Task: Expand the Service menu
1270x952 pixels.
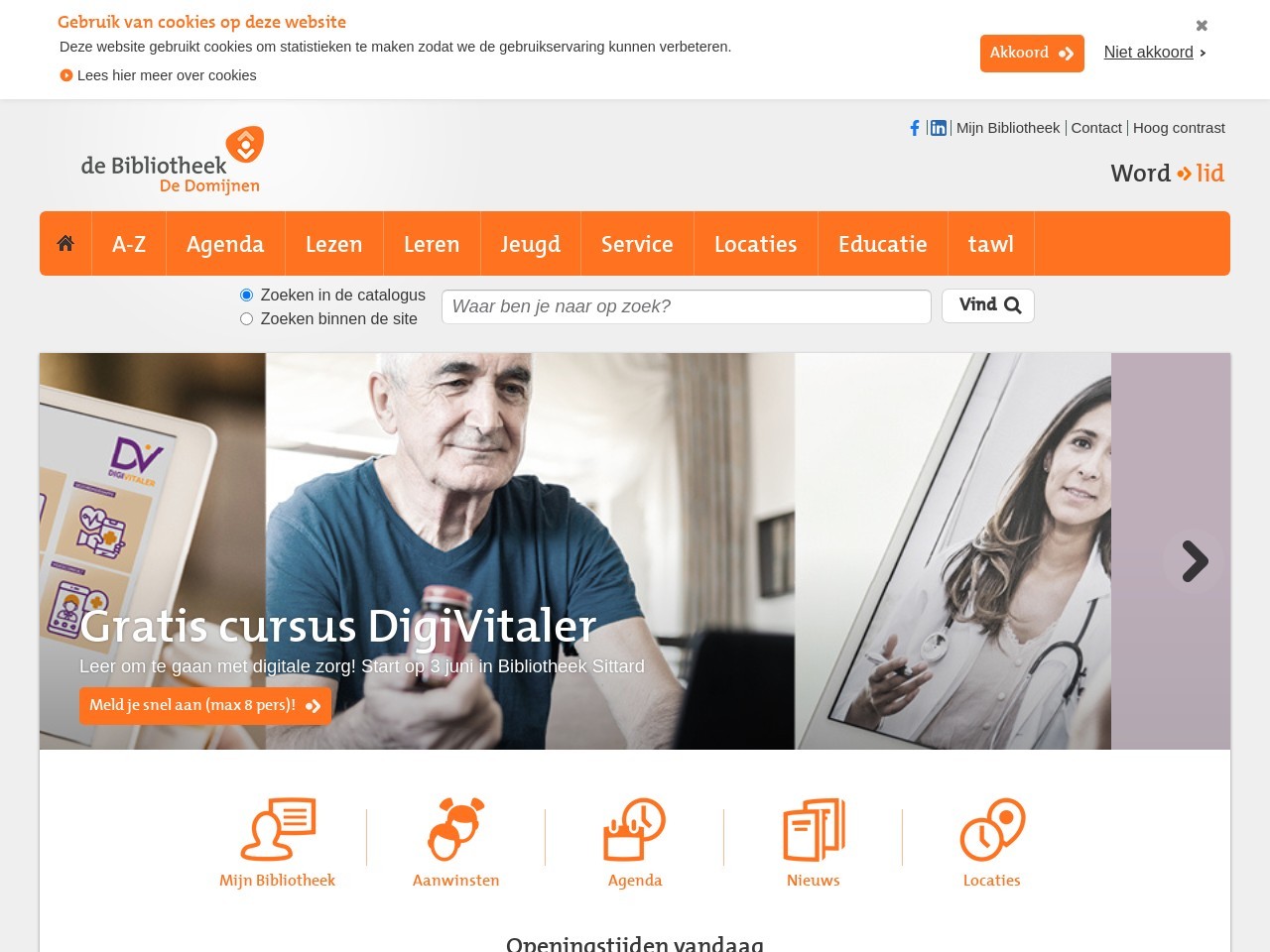Action: point(637,244)
